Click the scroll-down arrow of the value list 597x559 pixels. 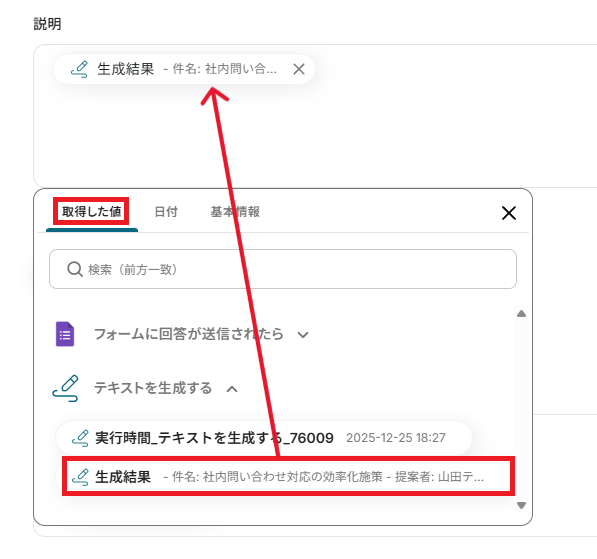coord(521,505)
